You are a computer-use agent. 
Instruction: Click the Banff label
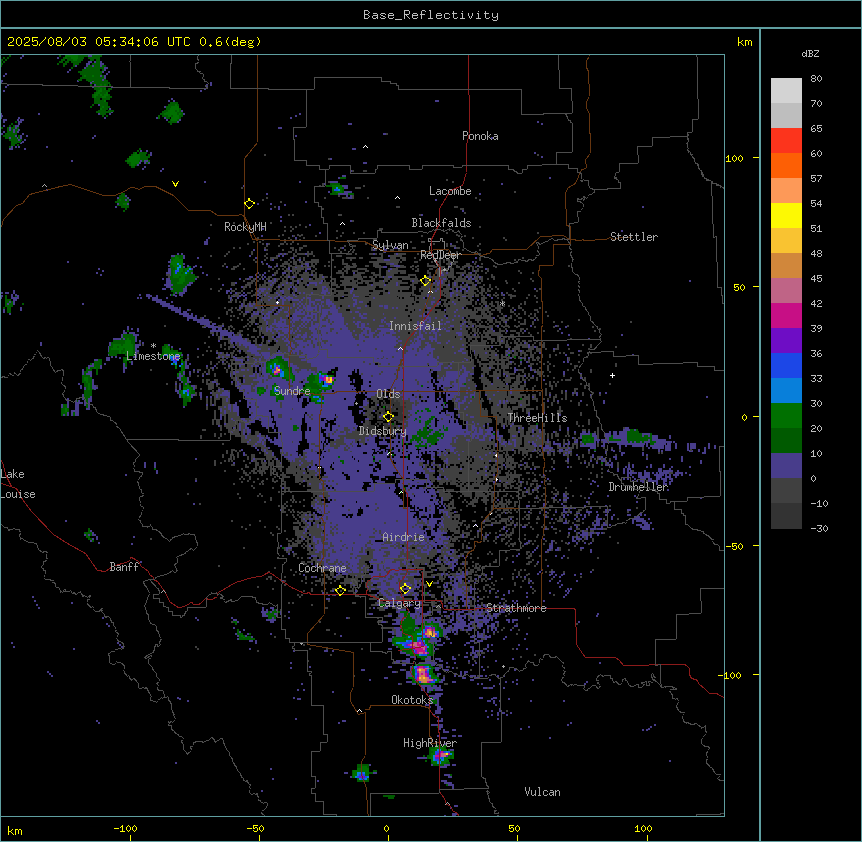point(124,567)
